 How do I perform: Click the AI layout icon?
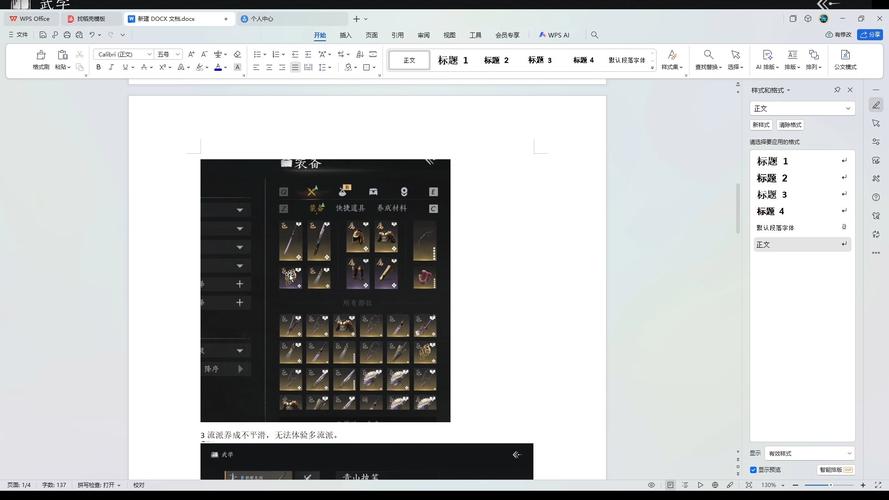click(x=767, y=54)
